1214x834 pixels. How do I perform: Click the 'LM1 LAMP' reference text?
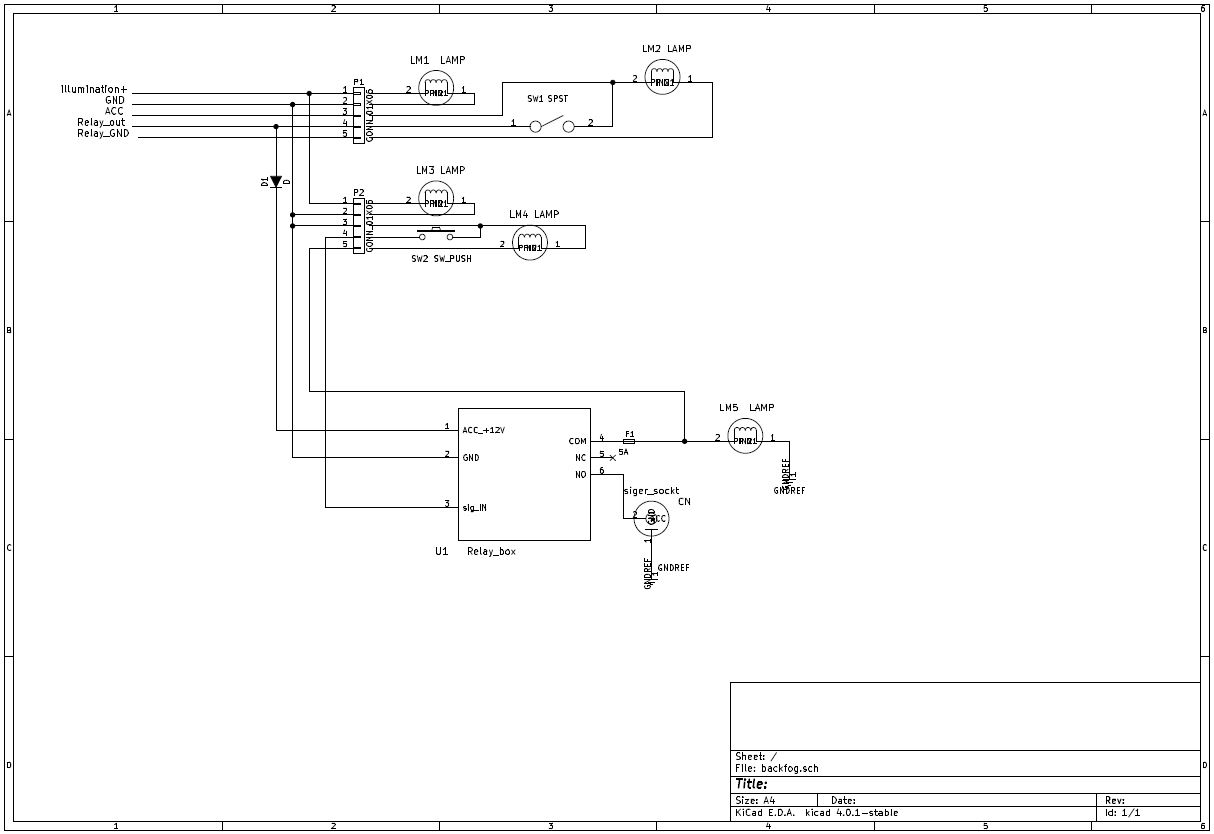point(437,60)
